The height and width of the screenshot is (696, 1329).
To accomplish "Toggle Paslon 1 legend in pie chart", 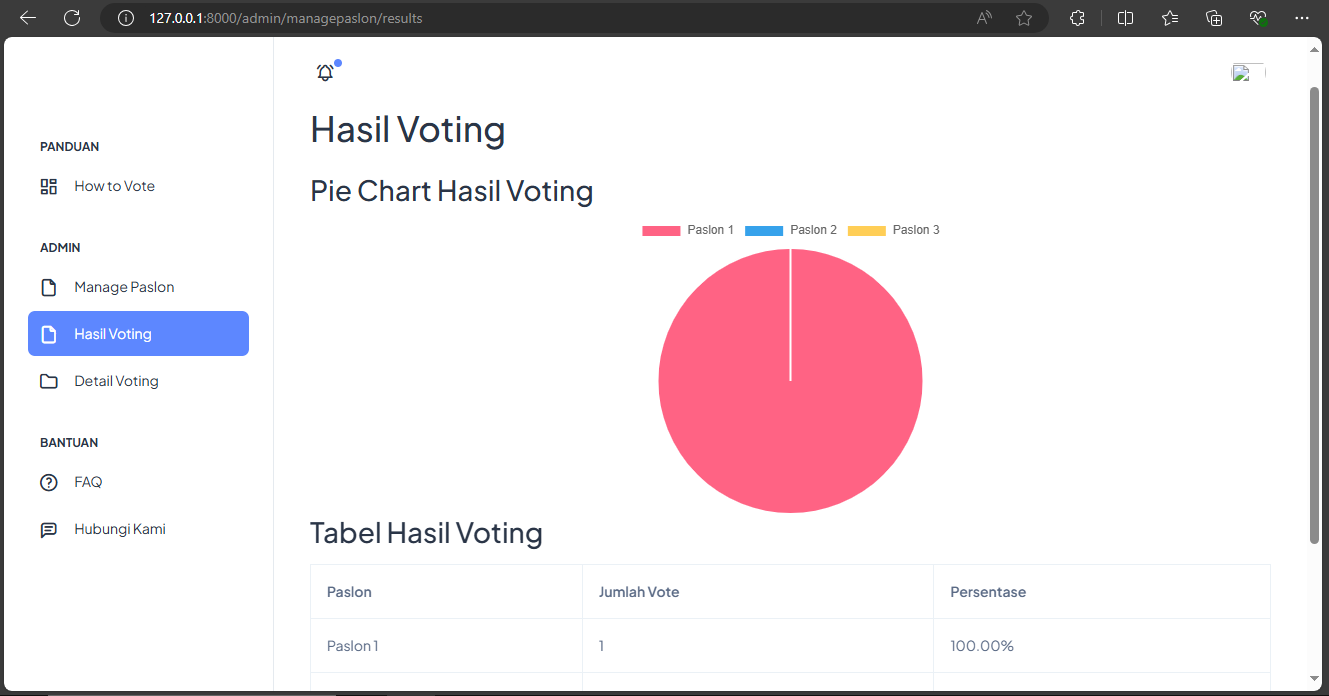I will coord(688,230).
